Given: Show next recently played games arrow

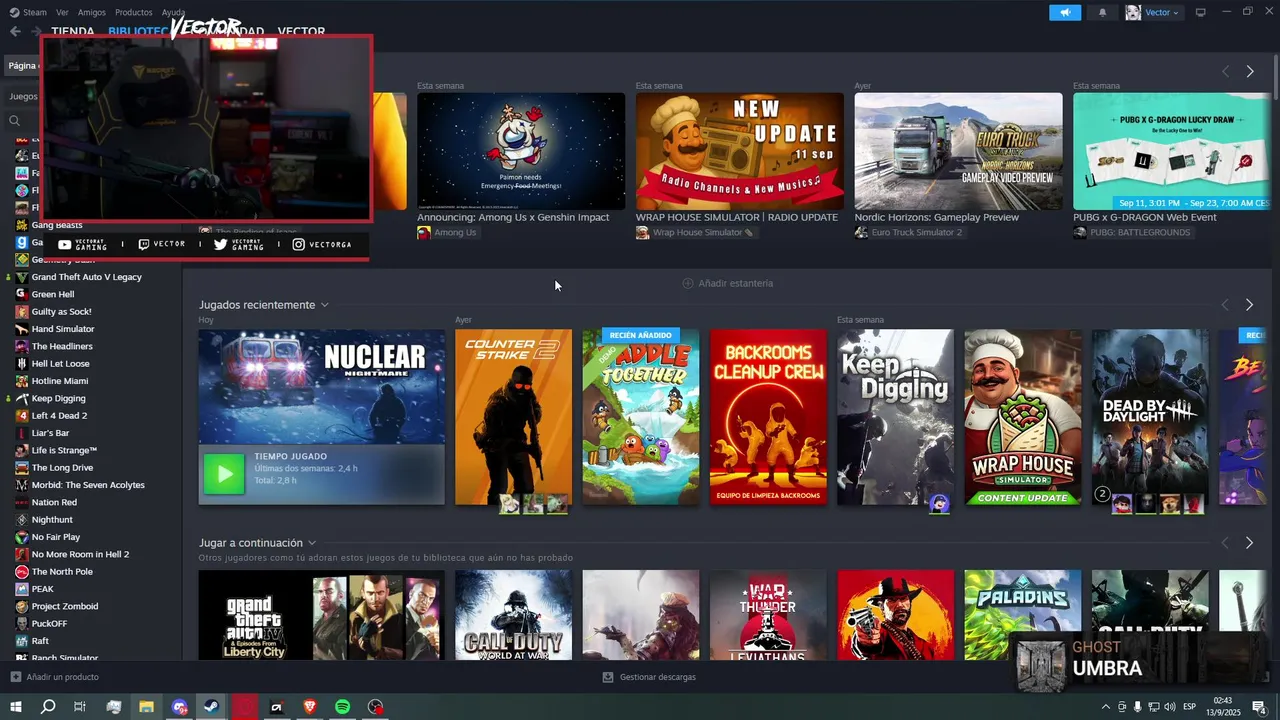Looking at the screenshot, I should point(1249,305).
